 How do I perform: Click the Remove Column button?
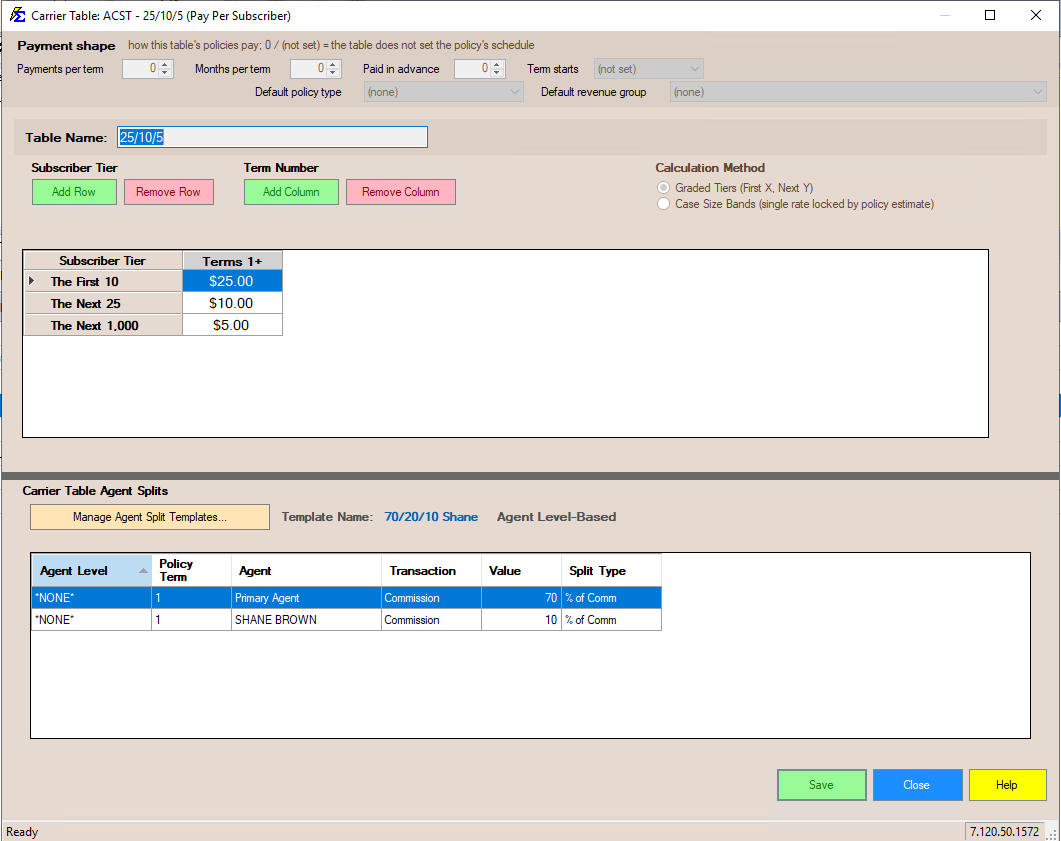click(x=401, y=191)
